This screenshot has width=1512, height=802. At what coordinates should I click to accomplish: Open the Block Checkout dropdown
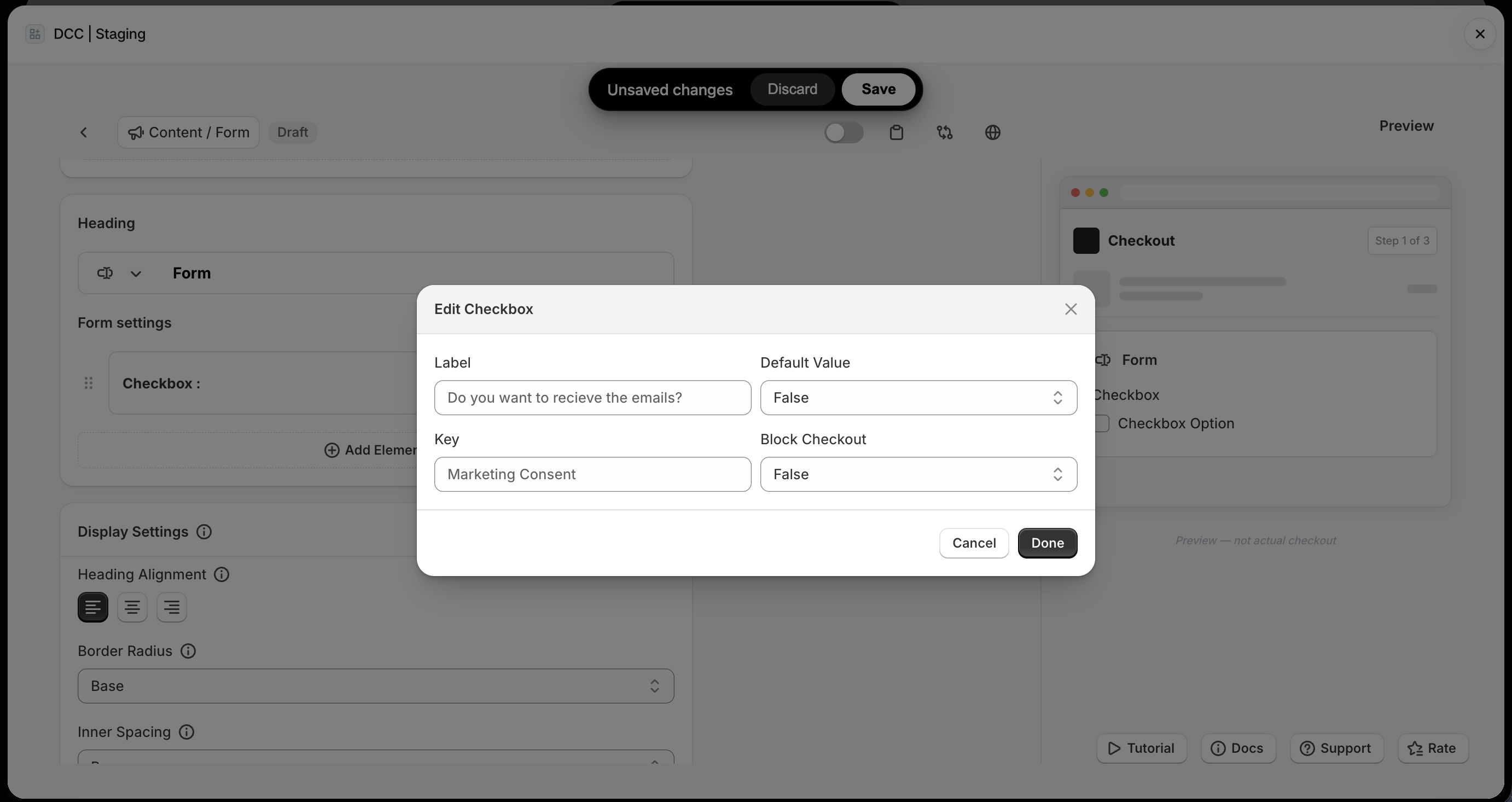(x=918, y=474)
